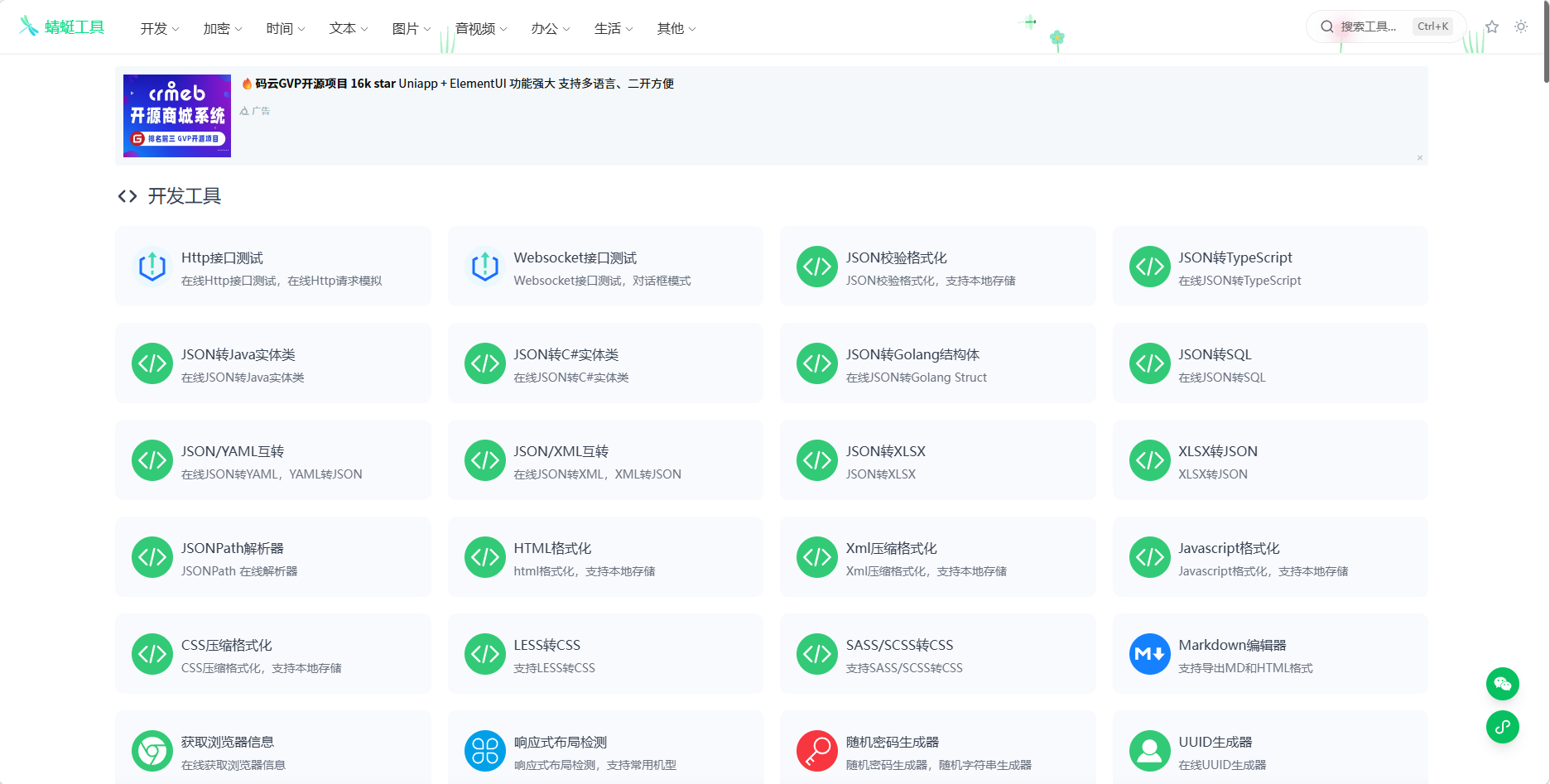The image size is (1550, 784).
Task: Select the key icon for 随机密码生成器
Action: 816,751
